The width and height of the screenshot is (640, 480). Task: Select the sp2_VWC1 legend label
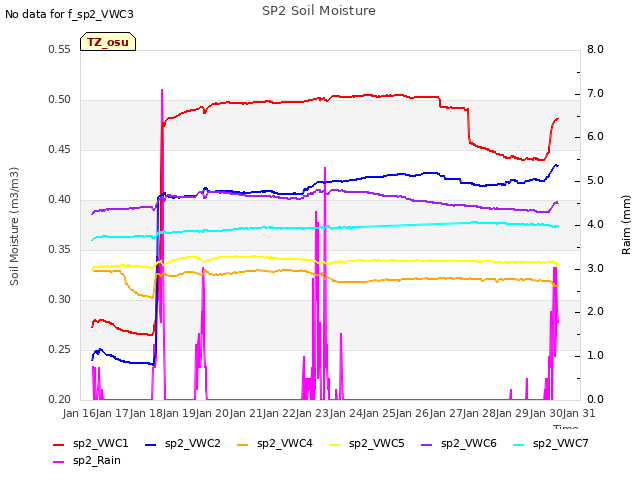tap(100, 444)
